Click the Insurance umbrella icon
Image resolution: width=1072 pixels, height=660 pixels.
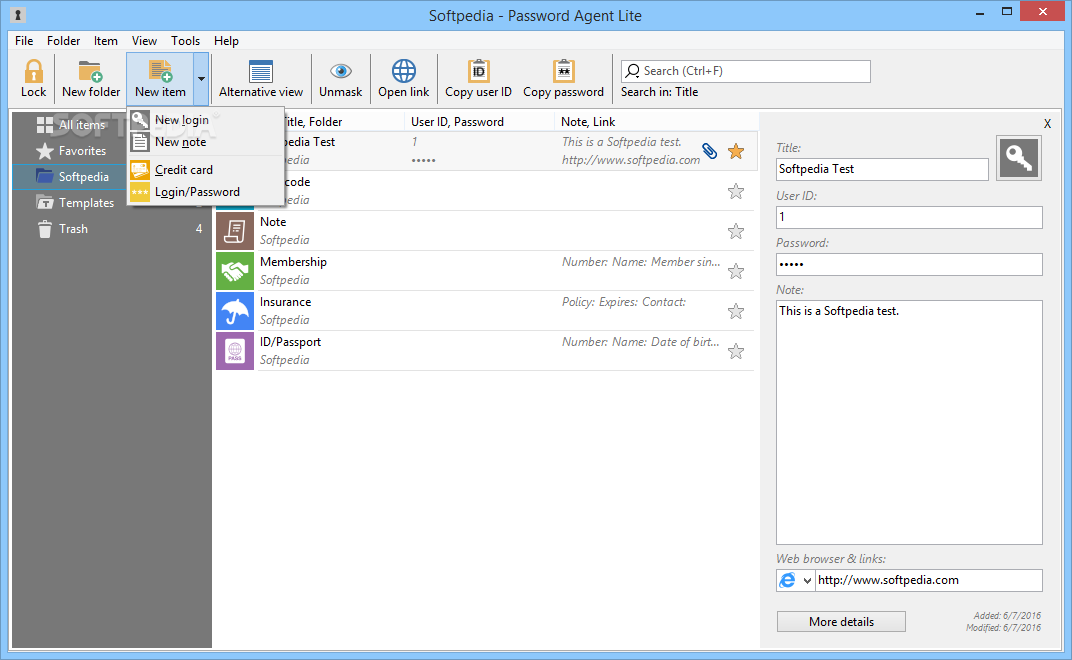[x=234, y=311]
